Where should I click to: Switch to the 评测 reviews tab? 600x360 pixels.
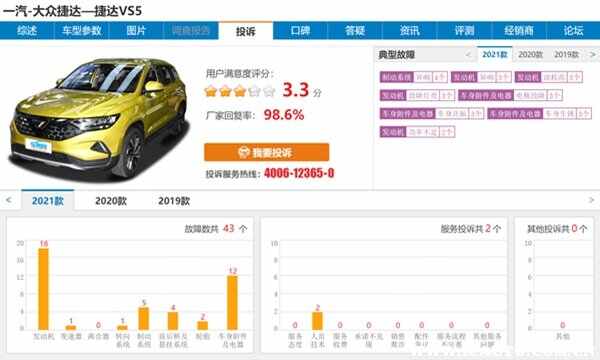[464, 31]
